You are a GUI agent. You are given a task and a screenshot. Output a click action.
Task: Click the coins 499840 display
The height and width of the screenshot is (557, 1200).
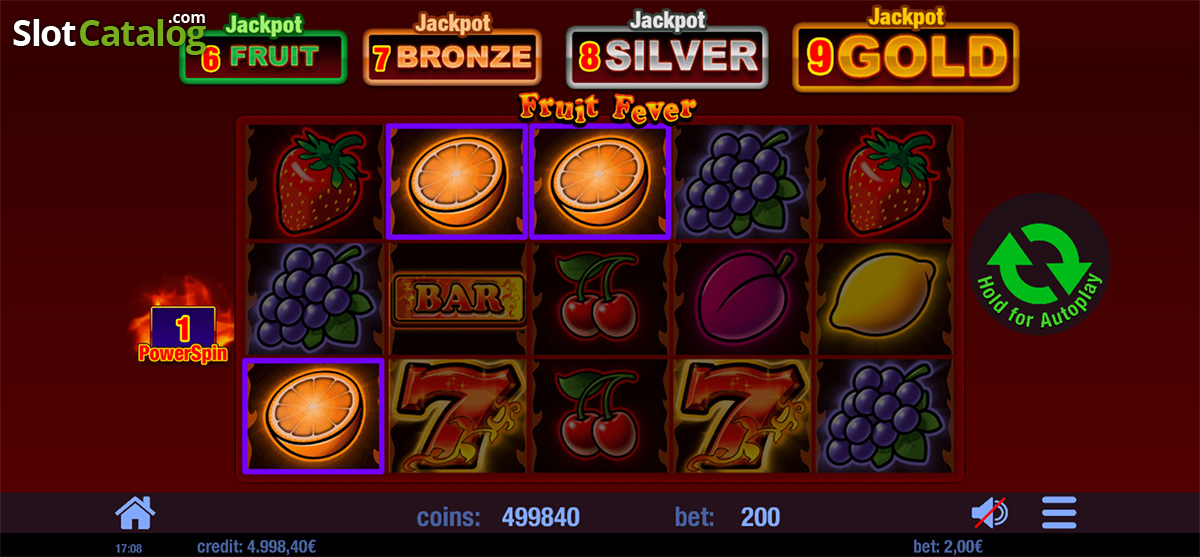point(540,517)
